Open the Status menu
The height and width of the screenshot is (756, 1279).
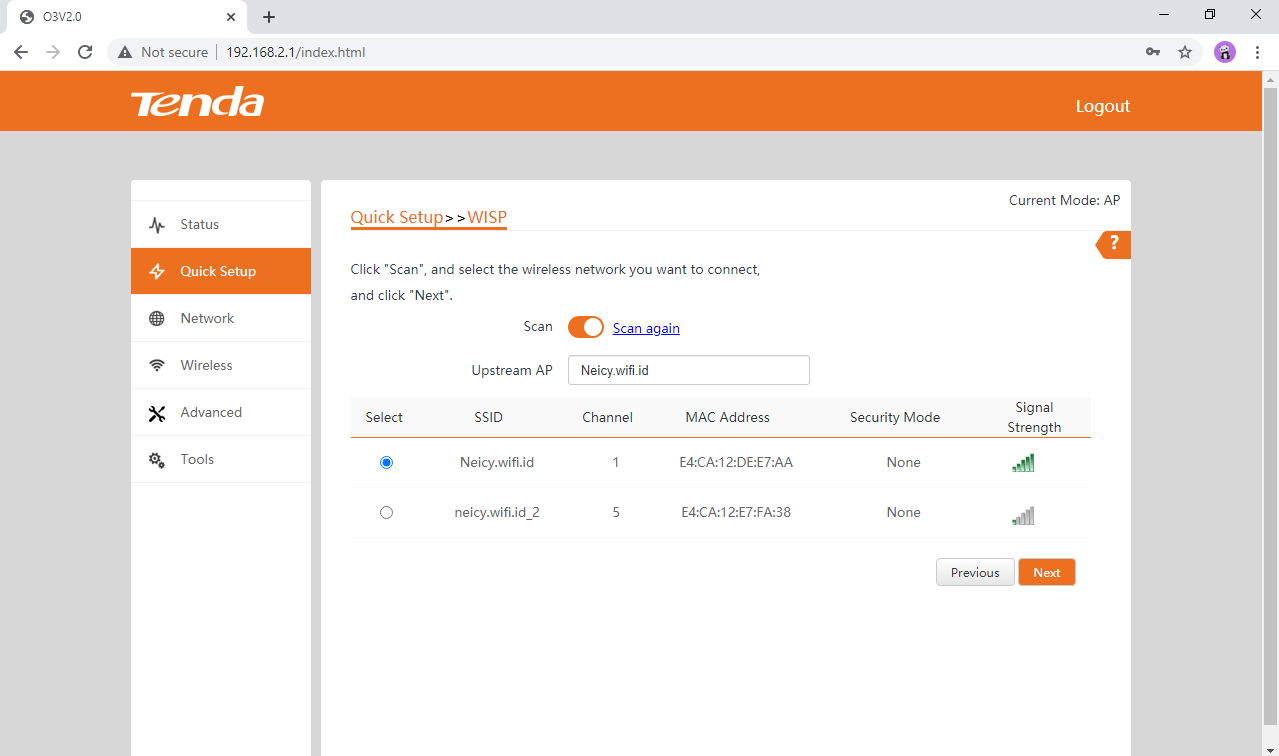click(221, 225)
